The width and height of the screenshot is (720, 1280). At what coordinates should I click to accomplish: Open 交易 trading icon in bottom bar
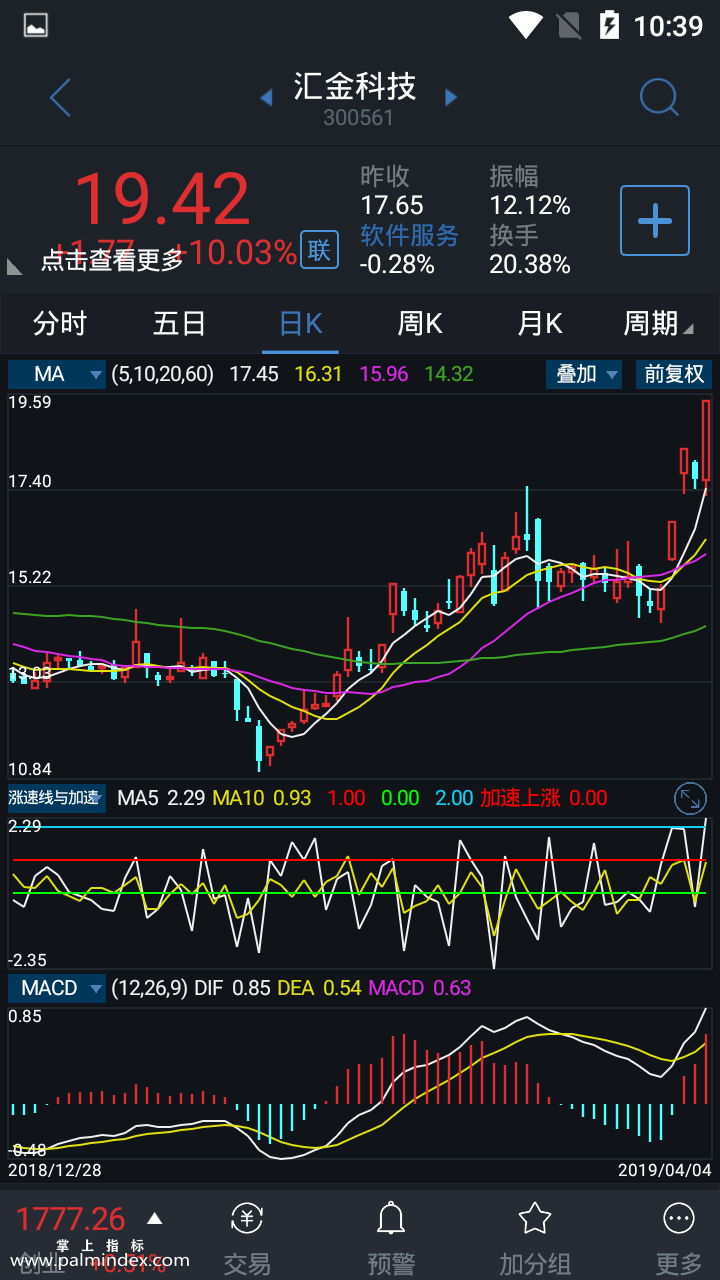click(247, 1218)
